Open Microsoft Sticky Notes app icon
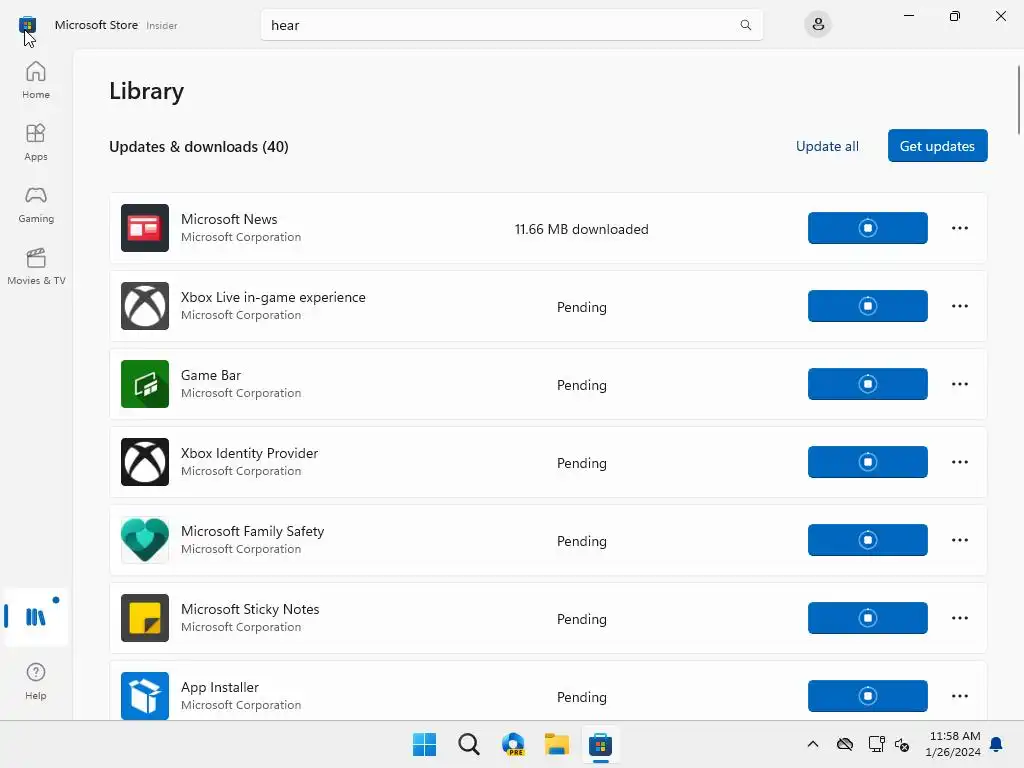The image size is (1024, 768). click(x=145, y=618)
